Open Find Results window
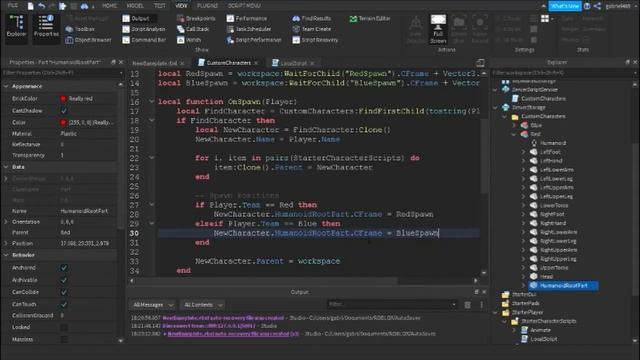 point(312,18)
